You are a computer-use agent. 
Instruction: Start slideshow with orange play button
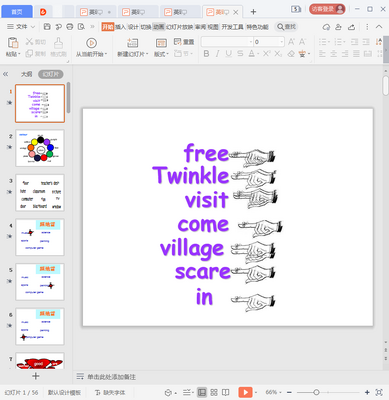coord(245,393)
